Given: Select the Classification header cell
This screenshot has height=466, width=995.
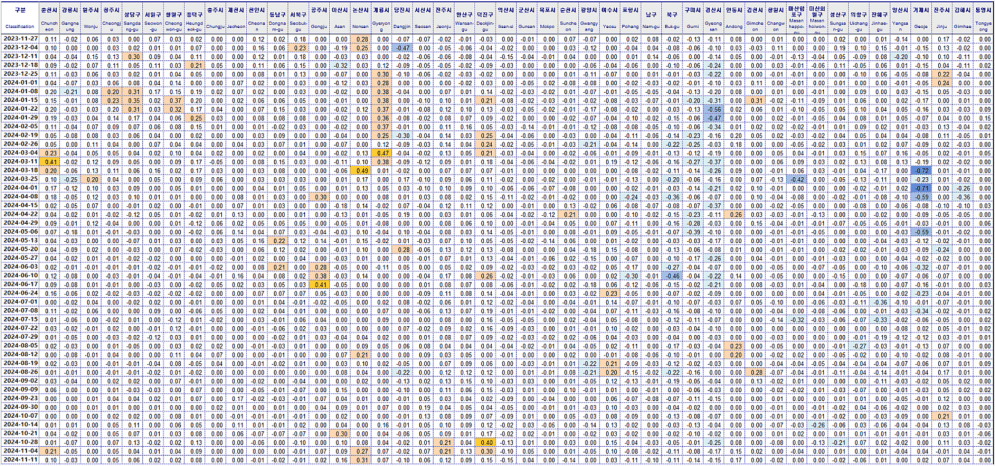Looking at the screenshot, I should pyautogui.click(x=18, y=19).
